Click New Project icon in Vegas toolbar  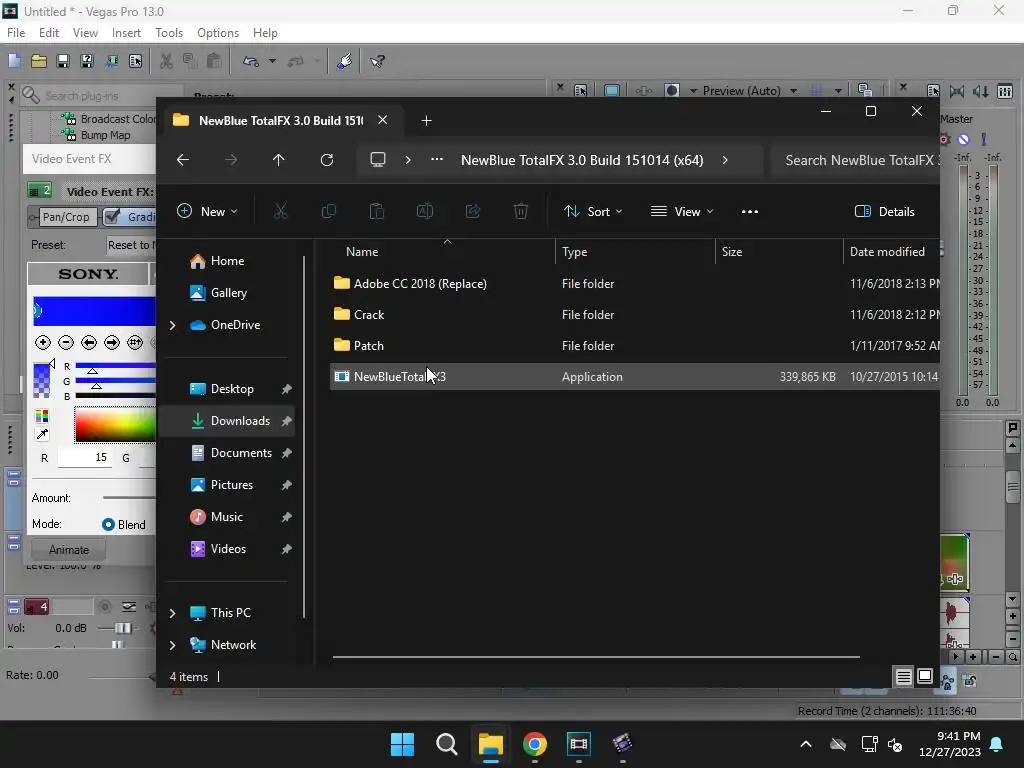click(x=14, y=61)
